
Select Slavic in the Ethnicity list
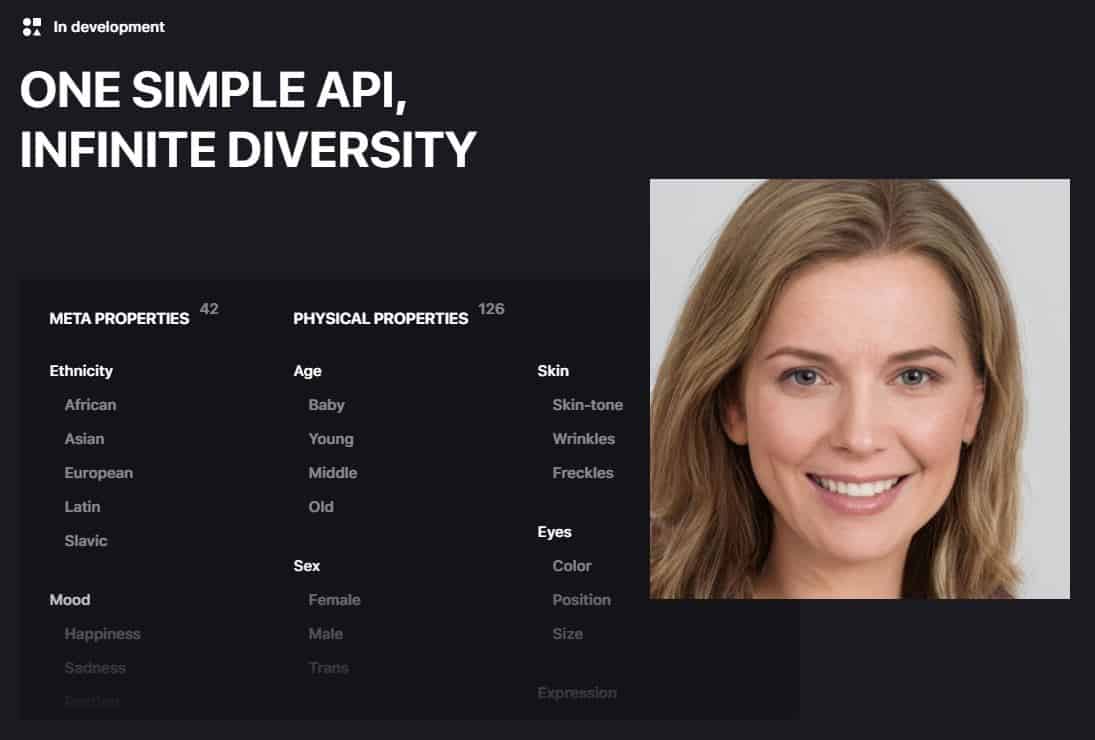(x=85, y=541)
